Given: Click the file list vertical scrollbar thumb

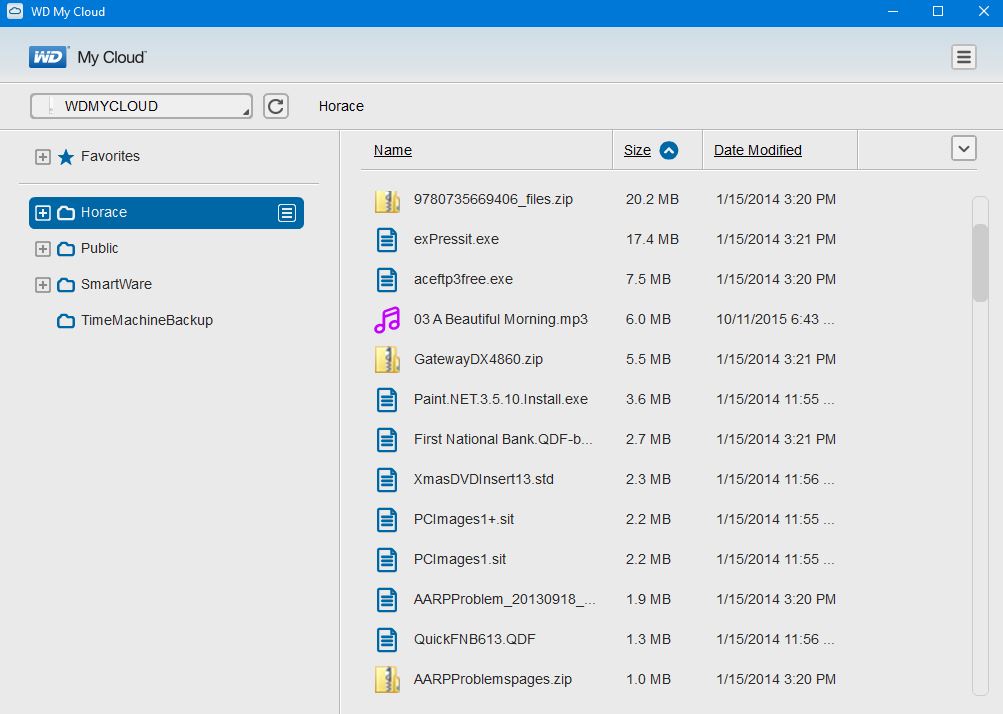Looking at the screenshot, I should tap(980, 262).
